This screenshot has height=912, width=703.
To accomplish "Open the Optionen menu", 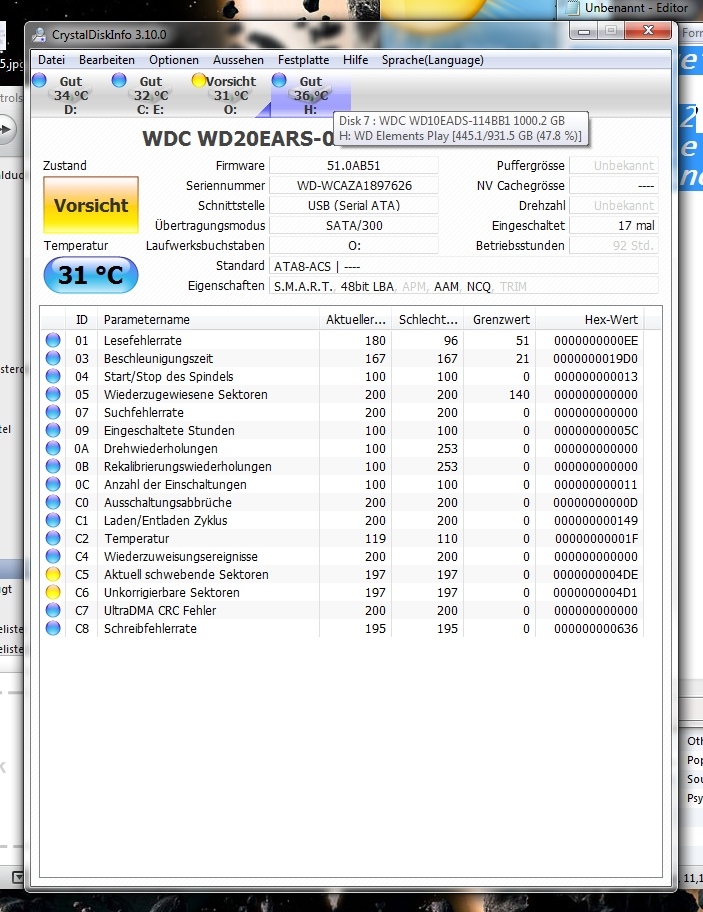I will tap(174, 60).
